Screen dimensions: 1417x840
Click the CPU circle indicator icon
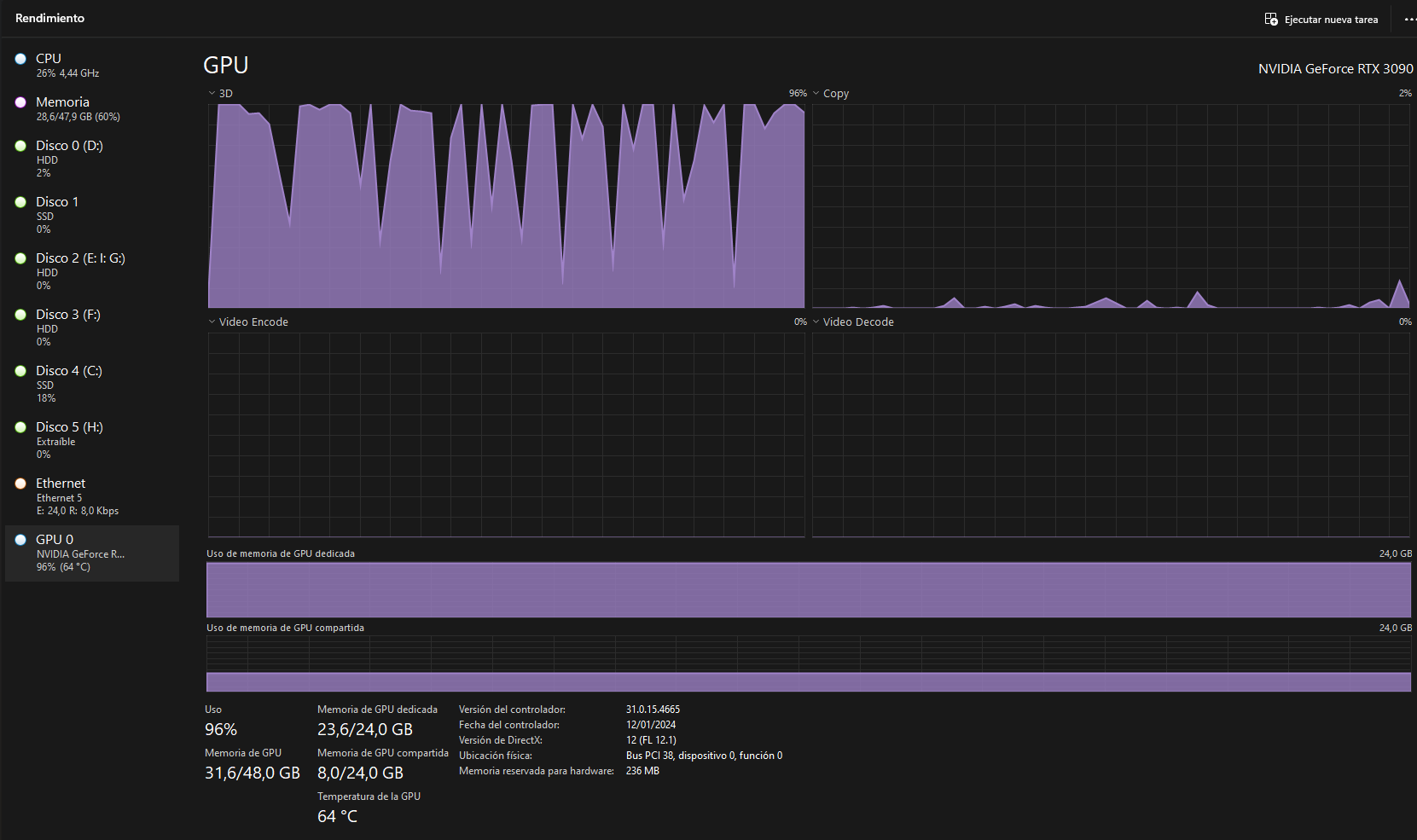point(20,59)
